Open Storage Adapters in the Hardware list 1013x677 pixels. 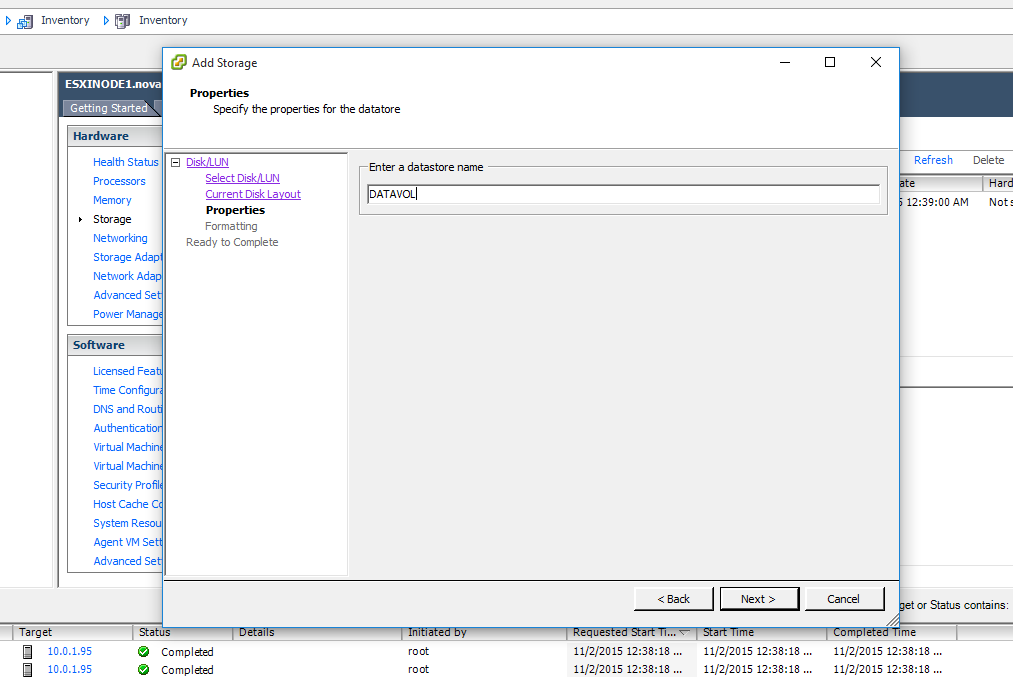[x=127, y=257]
